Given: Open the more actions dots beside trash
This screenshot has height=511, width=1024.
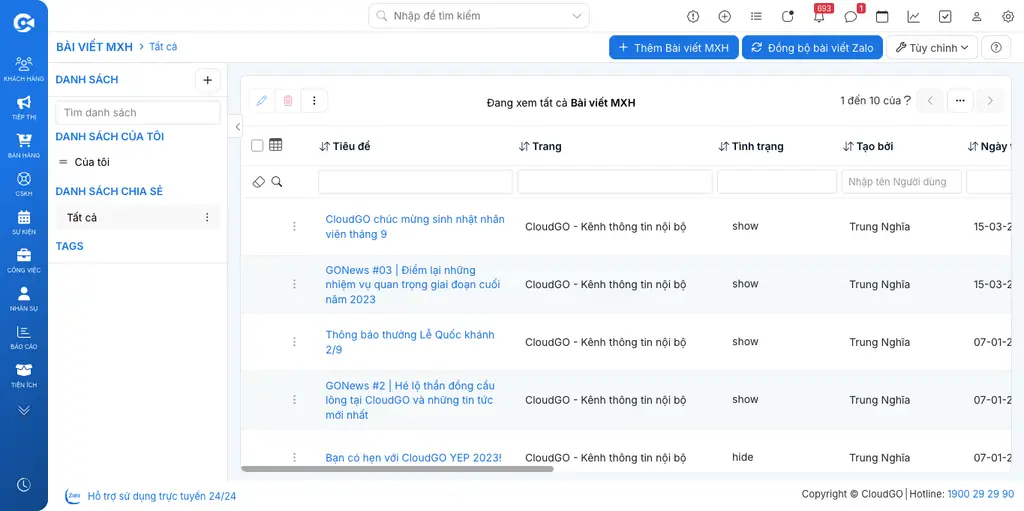Looking at the screenshot, I should coord(314,101).
